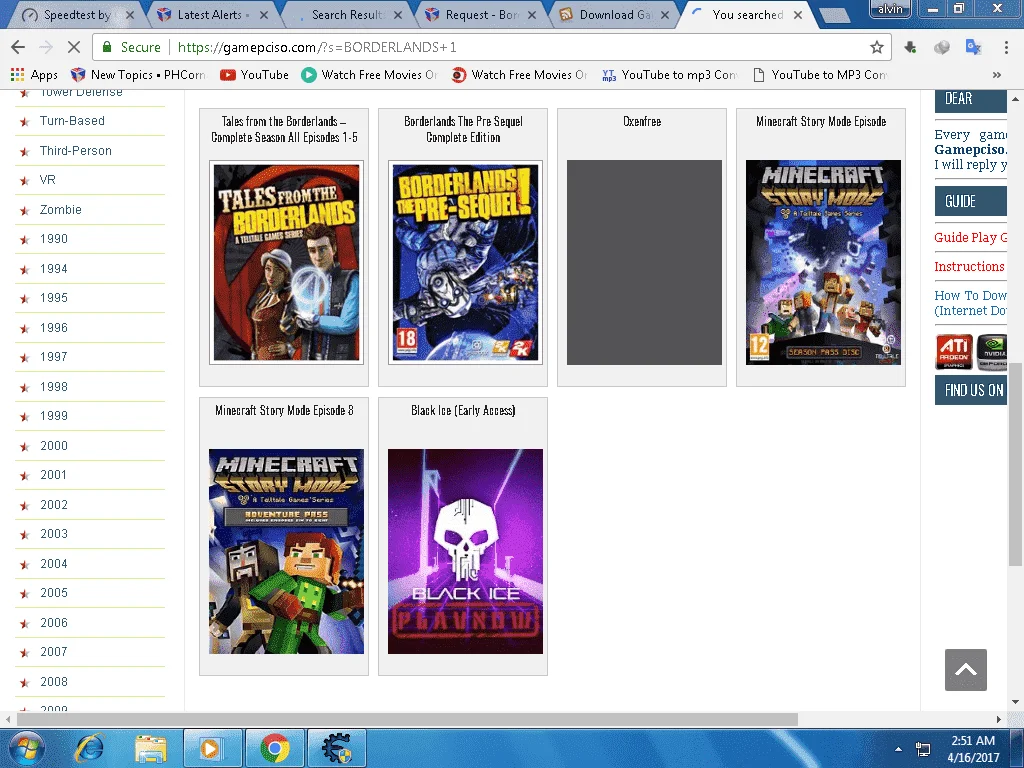Select Zombie category in sidebar
This screenshot has height=768, width=1024.
[x=61, y=210]
